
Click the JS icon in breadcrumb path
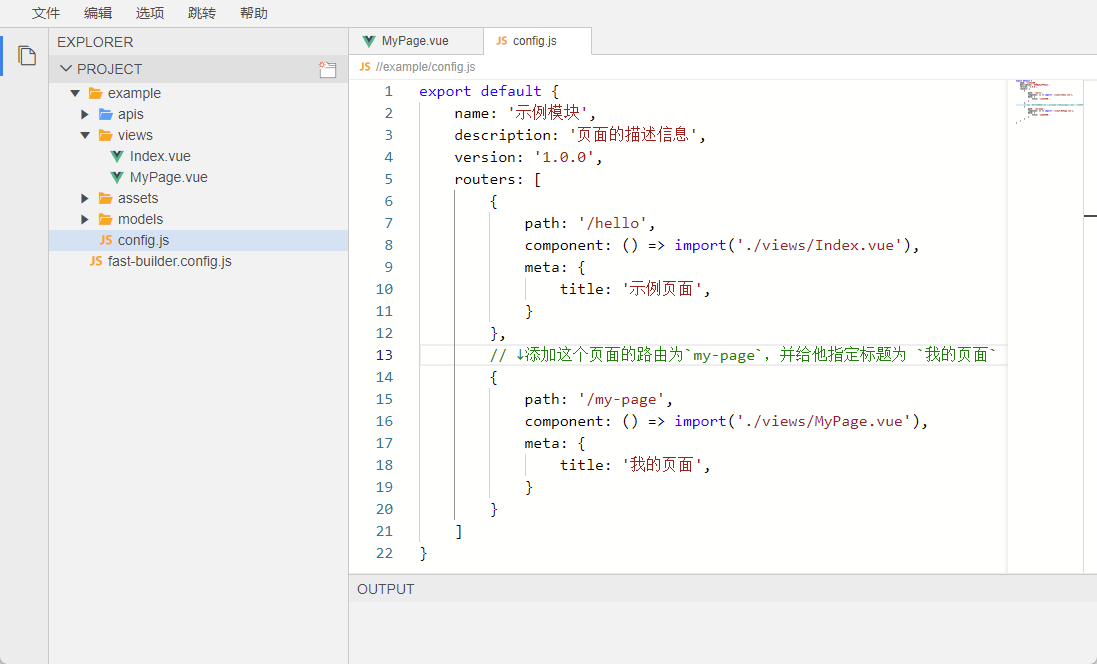point(365,67)
